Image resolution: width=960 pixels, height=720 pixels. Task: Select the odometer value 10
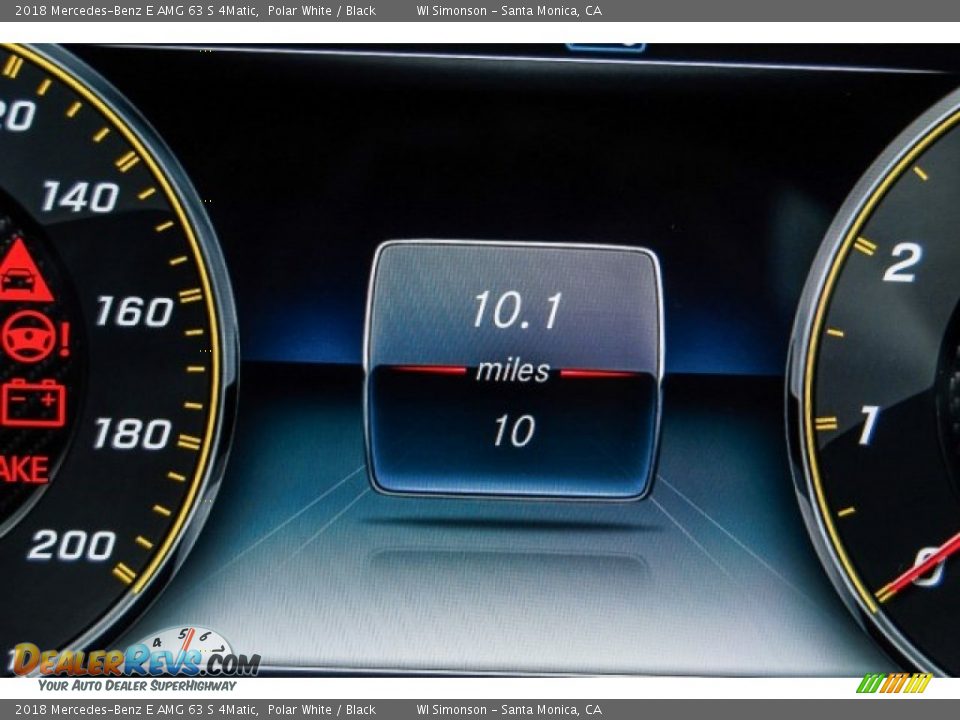pyautogui.click(x=512, y=431)
